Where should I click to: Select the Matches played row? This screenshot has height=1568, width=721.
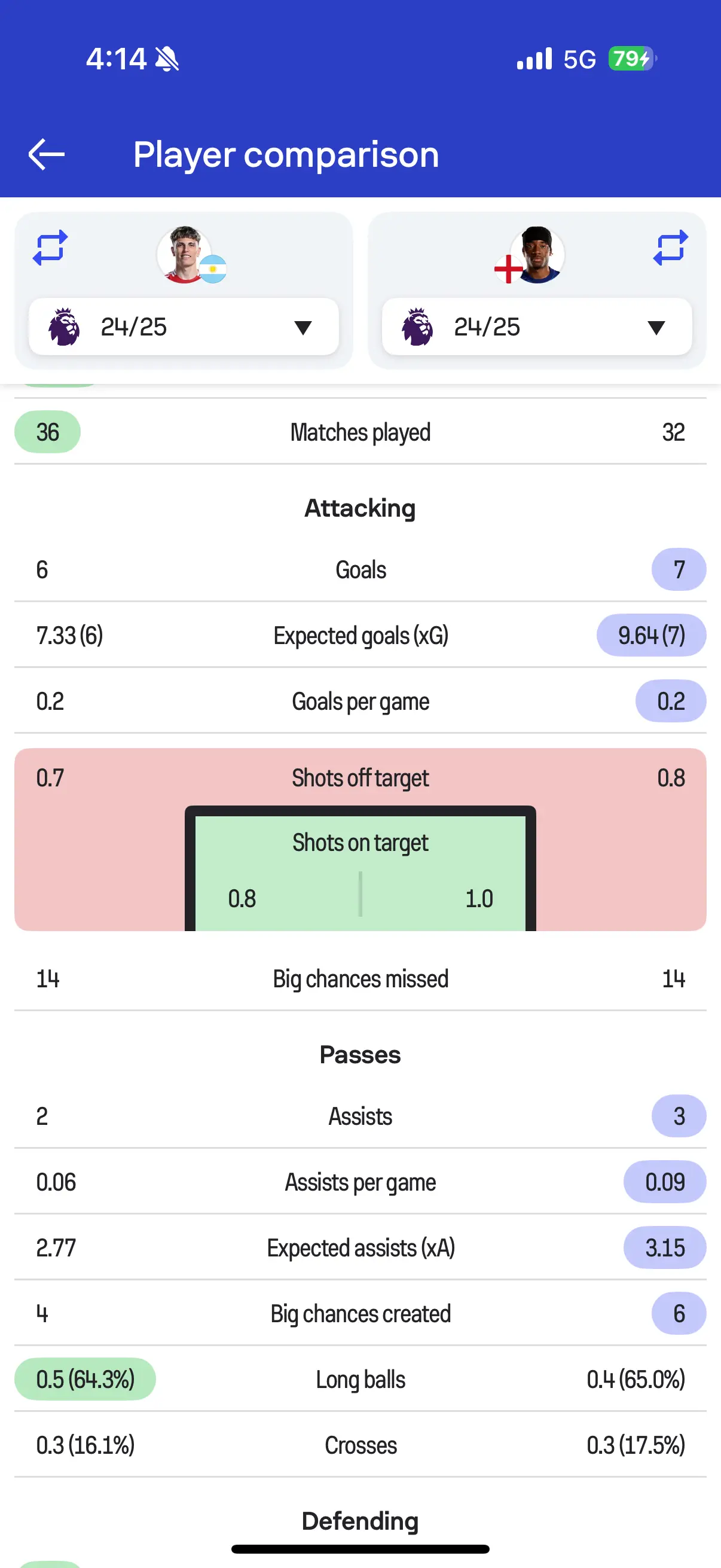coord(360,432)
